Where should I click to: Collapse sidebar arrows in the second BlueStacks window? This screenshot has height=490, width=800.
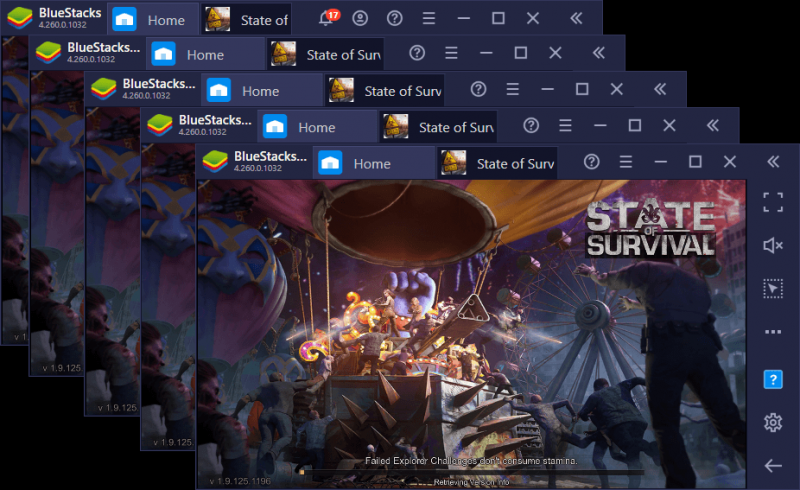coord(599,53)
